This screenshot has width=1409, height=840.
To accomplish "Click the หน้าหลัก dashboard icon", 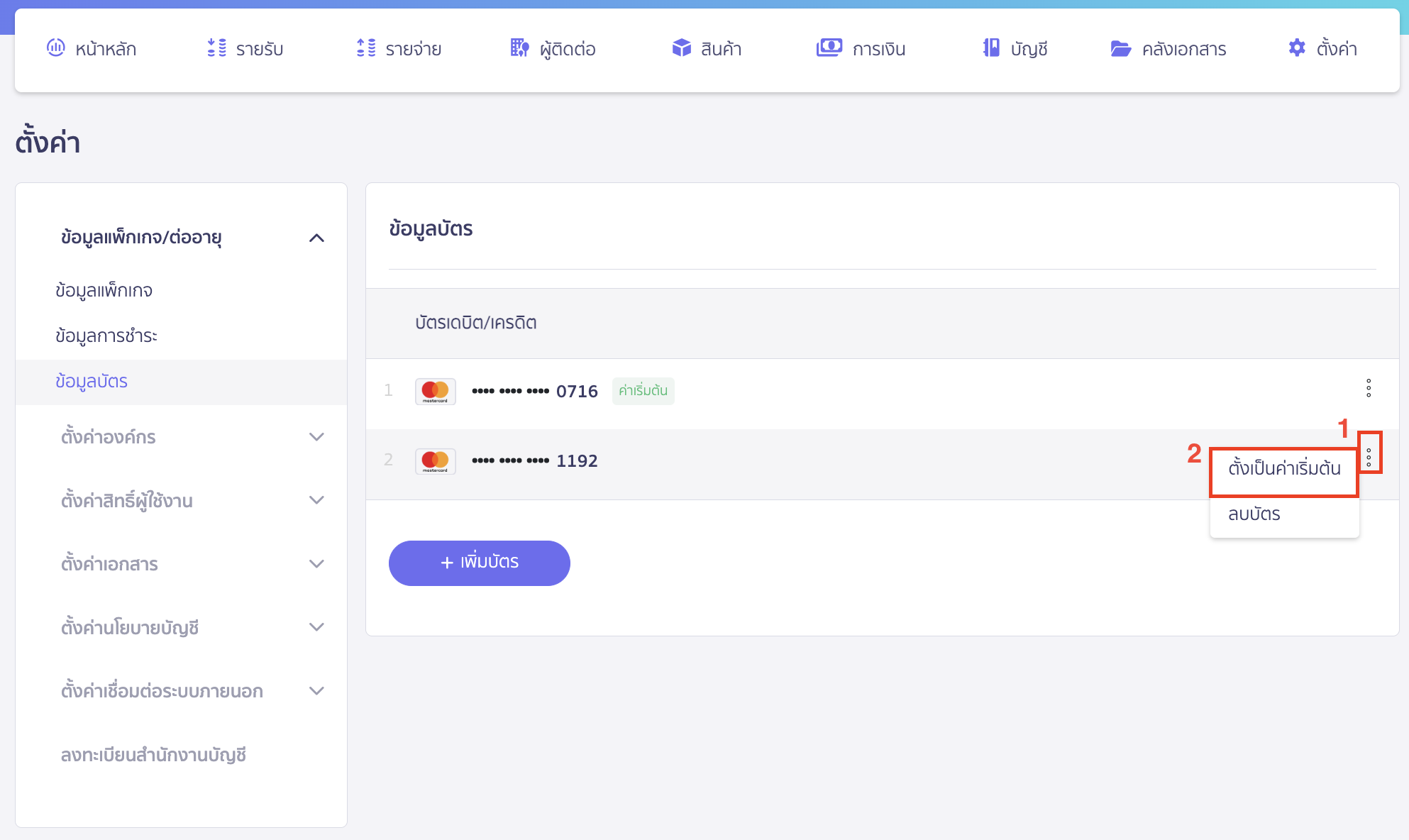I will [55, 48].
